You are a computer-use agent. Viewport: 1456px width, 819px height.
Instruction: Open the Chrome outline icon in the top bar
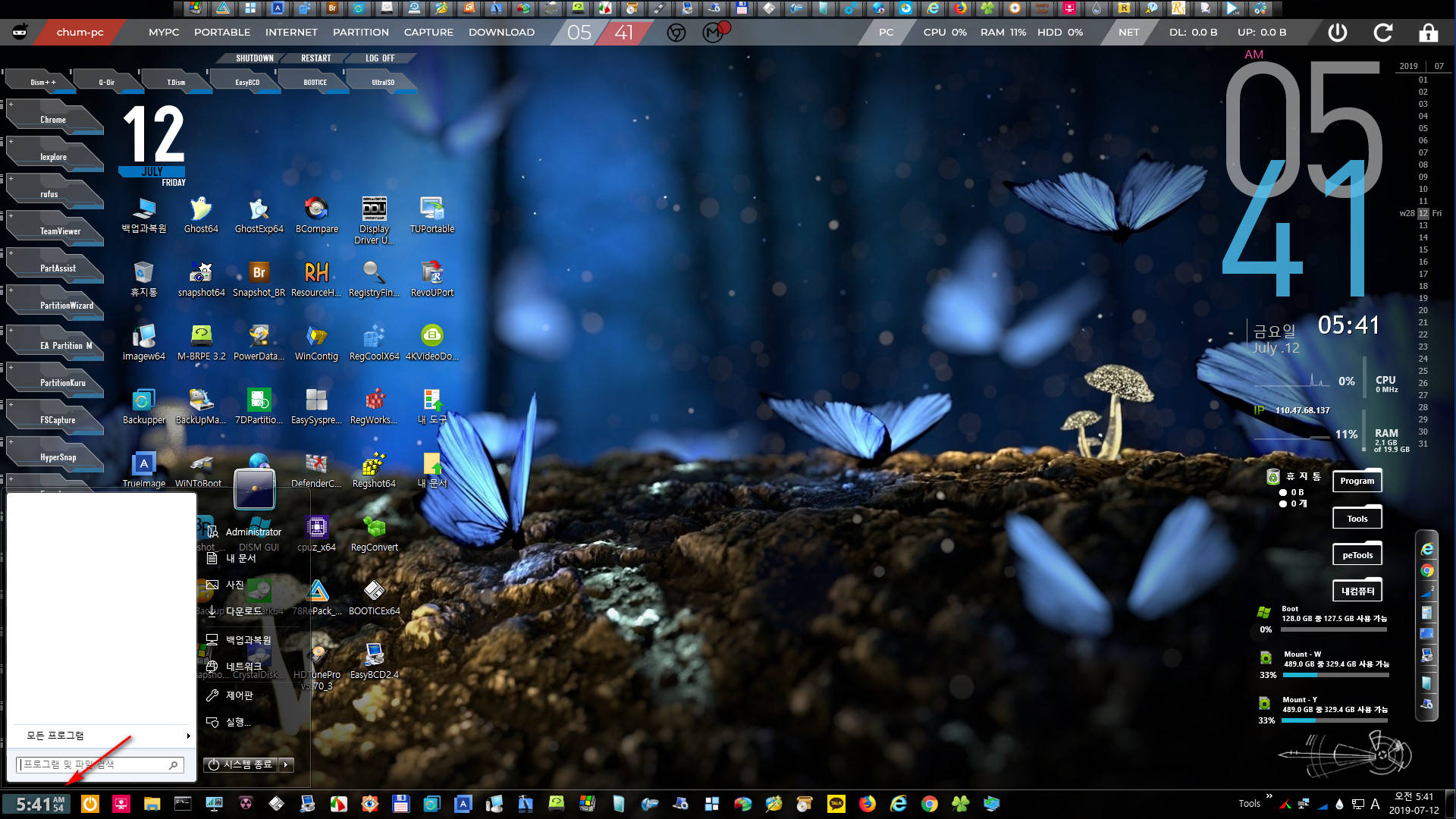(676, 33)
